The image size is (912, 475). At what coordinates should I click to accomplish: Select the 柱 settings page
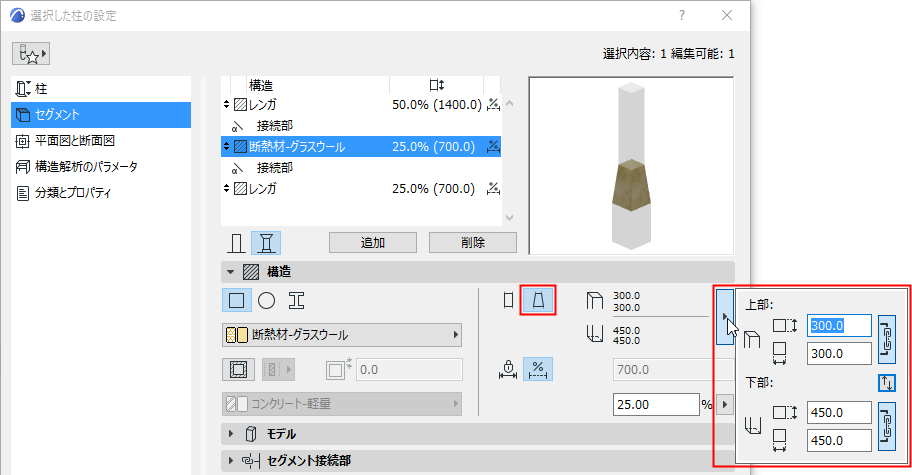(101, 89)
